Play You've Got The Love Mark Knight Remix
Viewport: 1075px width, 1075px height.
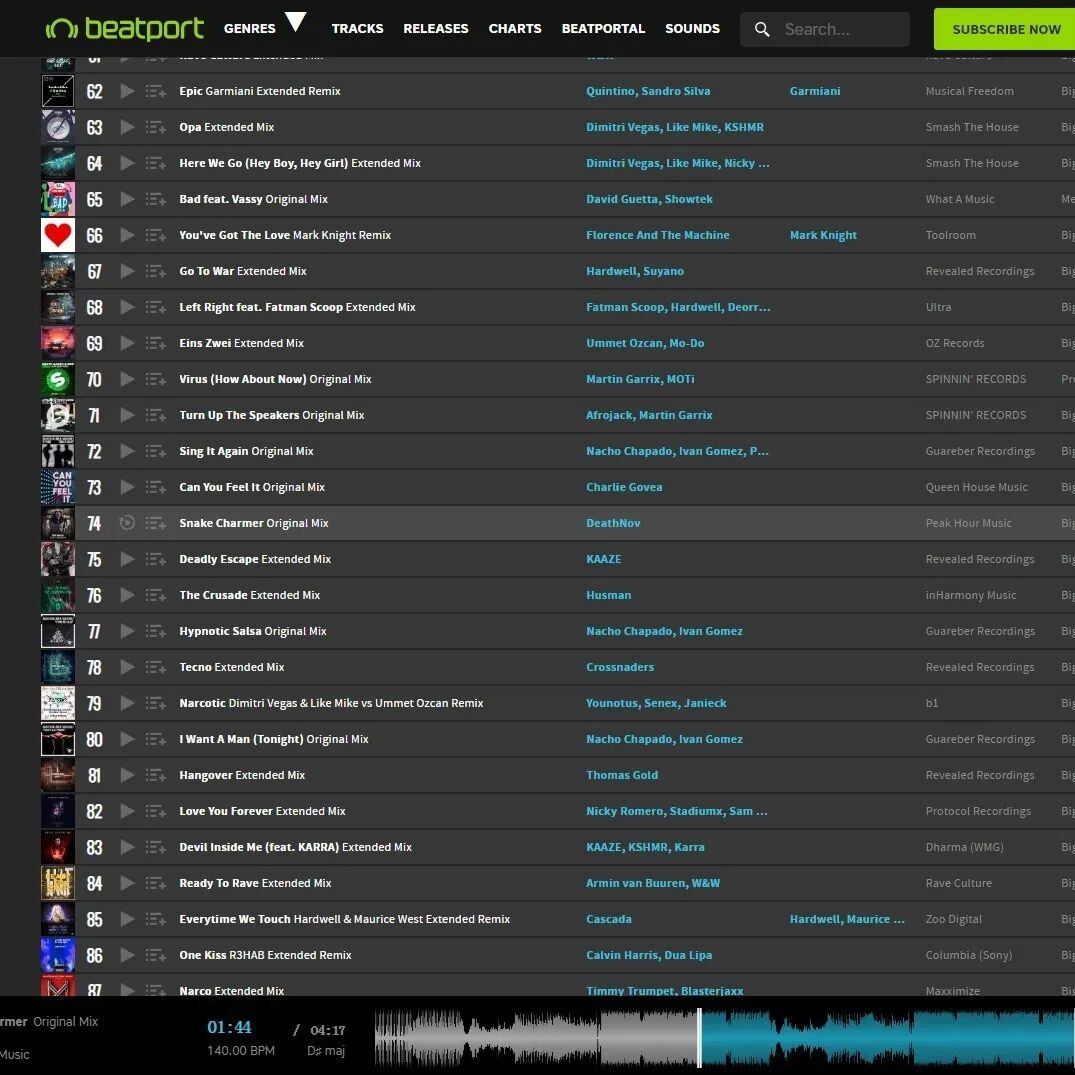pyautogui.click(x=127, y=234)
